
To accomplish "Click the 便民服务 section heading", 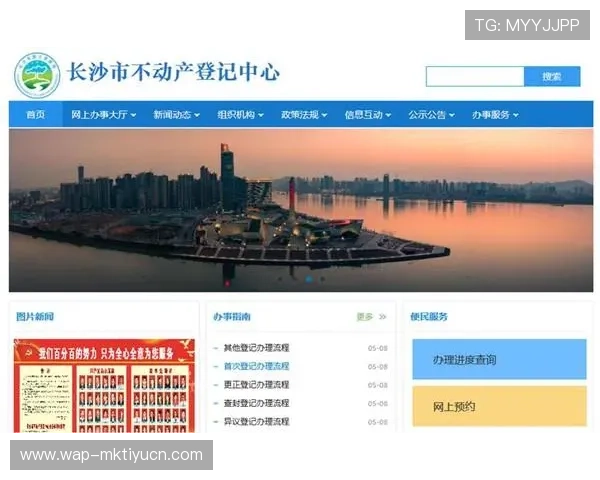I will [x=429, y=317].
